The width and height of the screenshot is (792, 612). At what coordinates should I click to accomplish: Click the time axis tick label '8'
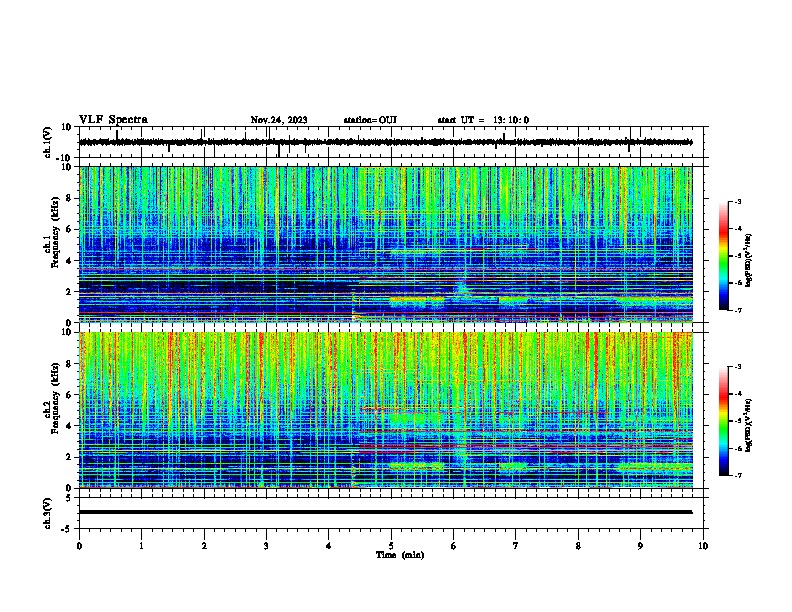point(578,546)
